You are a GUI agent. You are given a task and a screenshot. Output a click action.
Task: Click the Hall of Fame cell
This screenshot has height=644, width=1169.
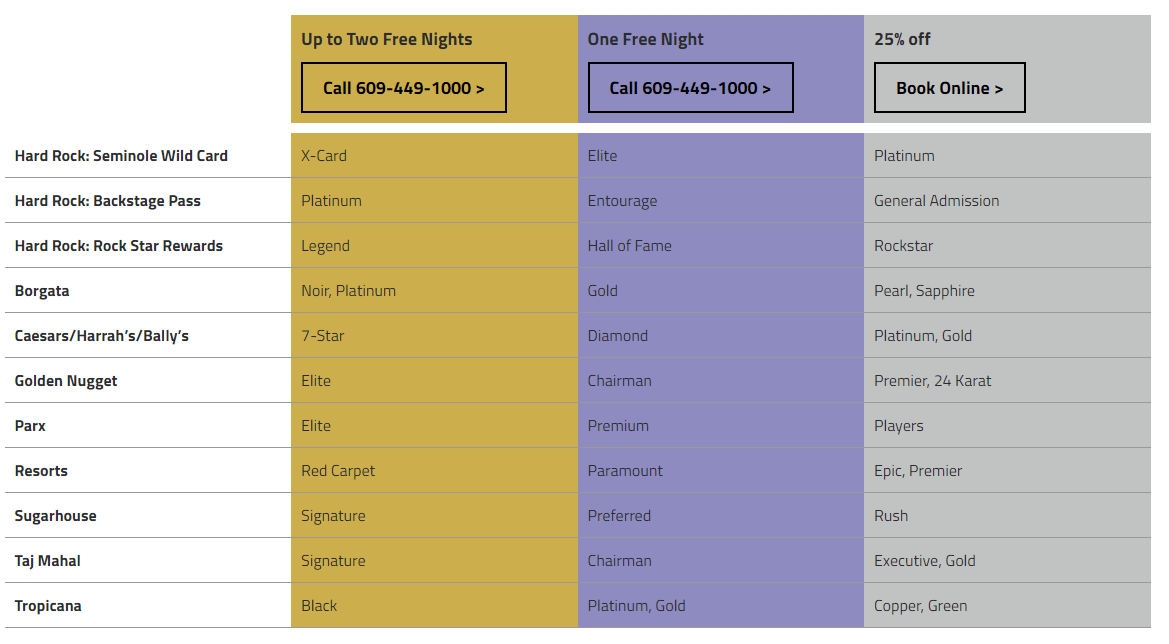pyautogui.click(x=630, y=246)
